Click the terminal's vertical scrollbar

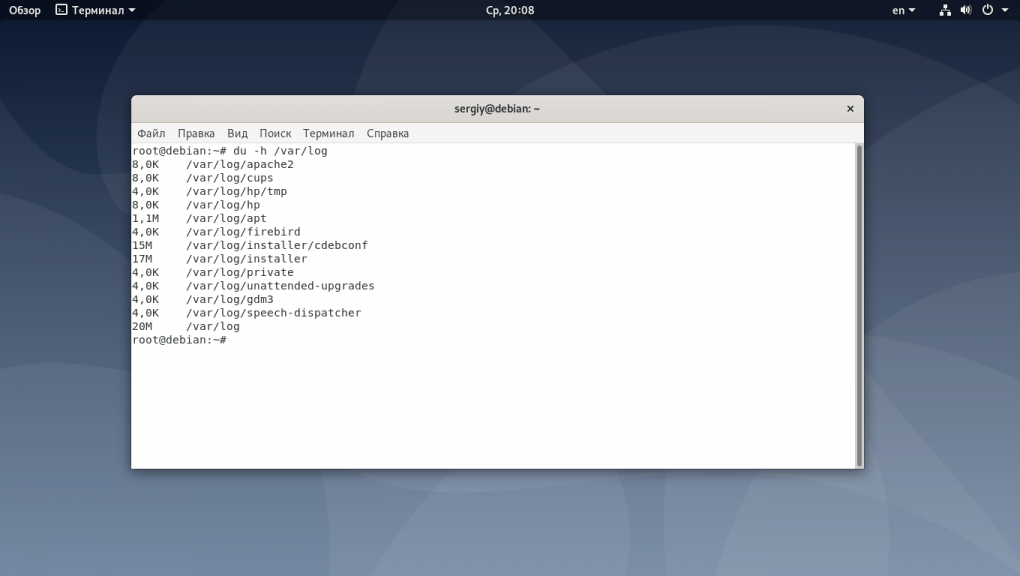pyautogui.click(x=858, y=300)
